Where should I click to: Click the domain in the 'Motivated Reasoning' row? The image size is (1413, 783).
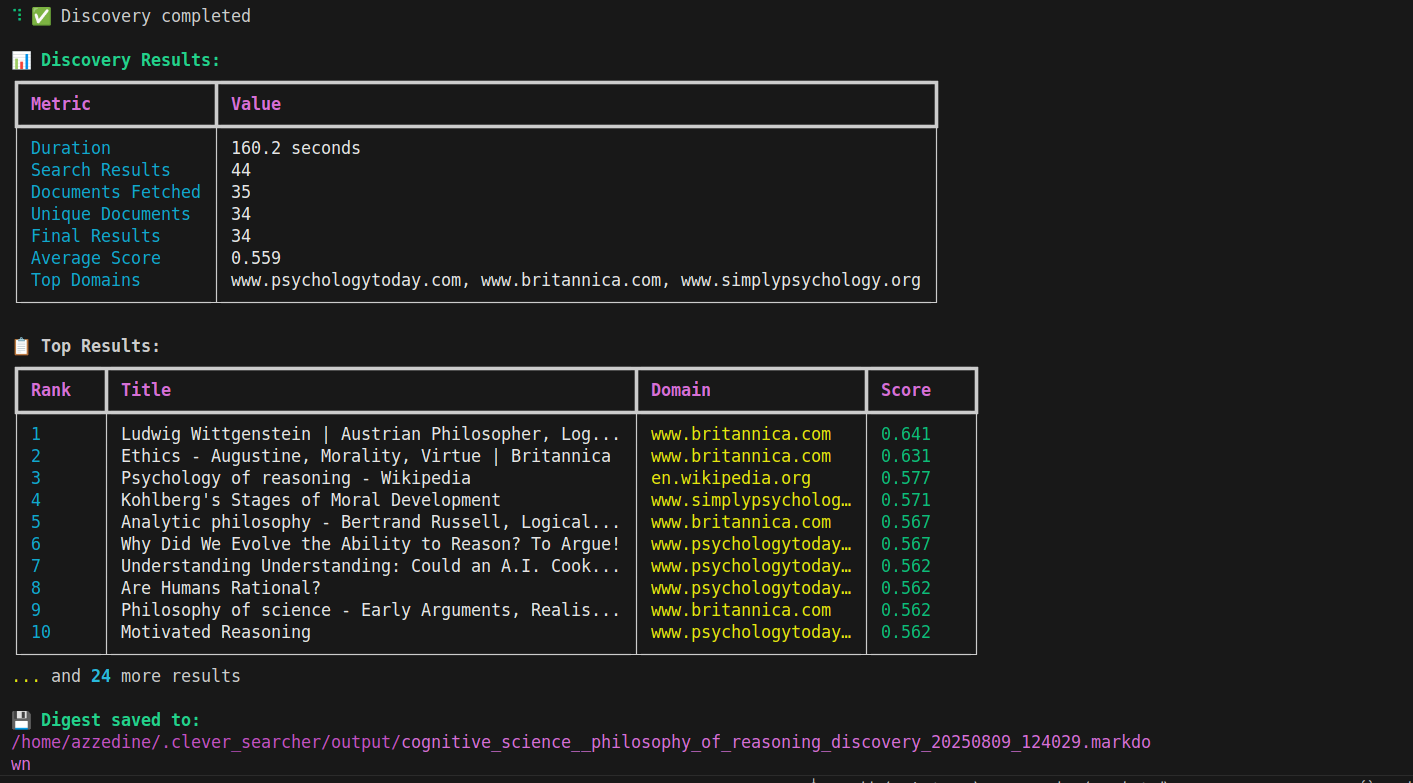[751, 632]
